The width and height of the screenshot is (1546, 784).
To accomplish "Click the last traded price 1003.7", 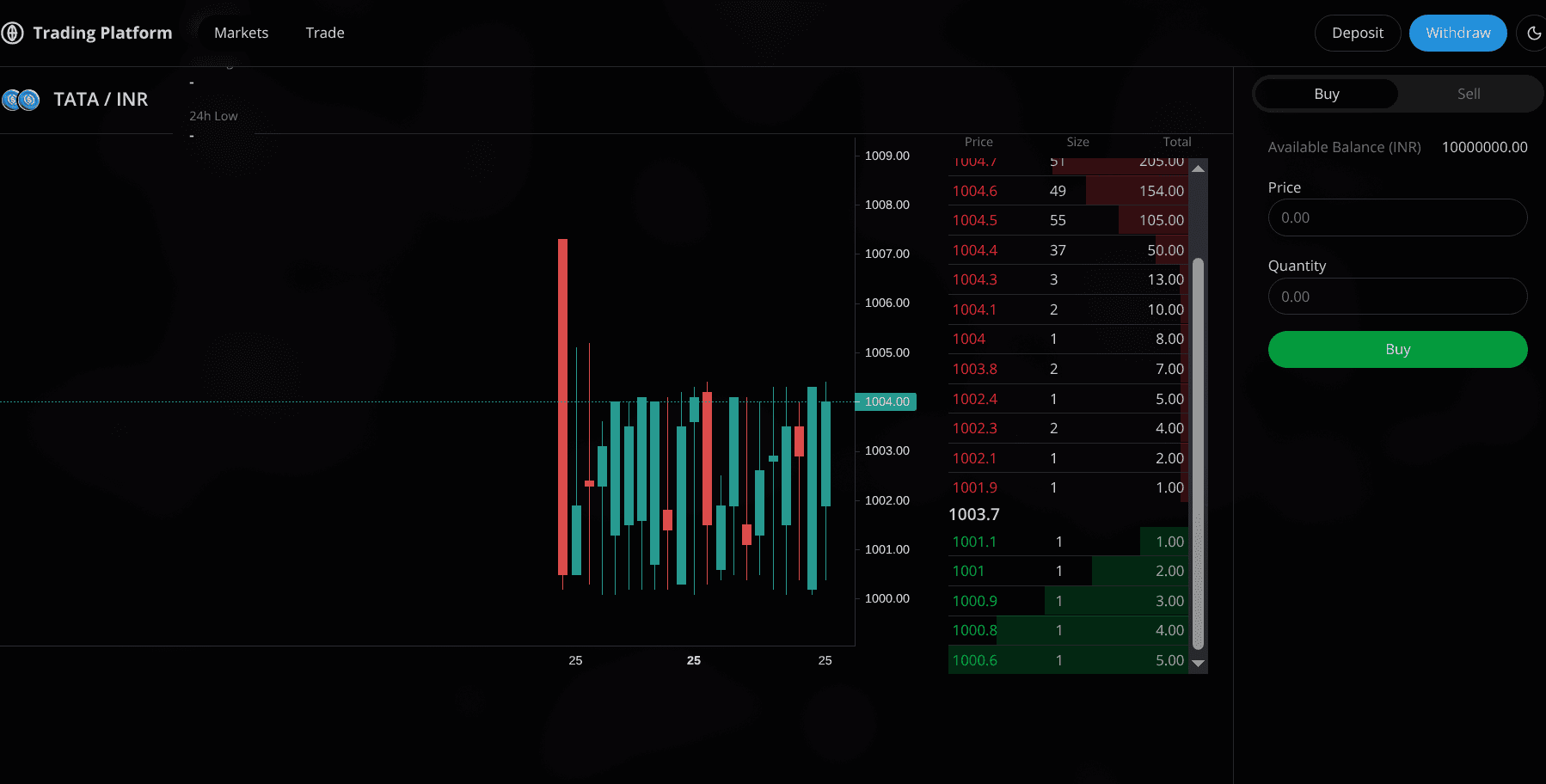I will [974, 514].
